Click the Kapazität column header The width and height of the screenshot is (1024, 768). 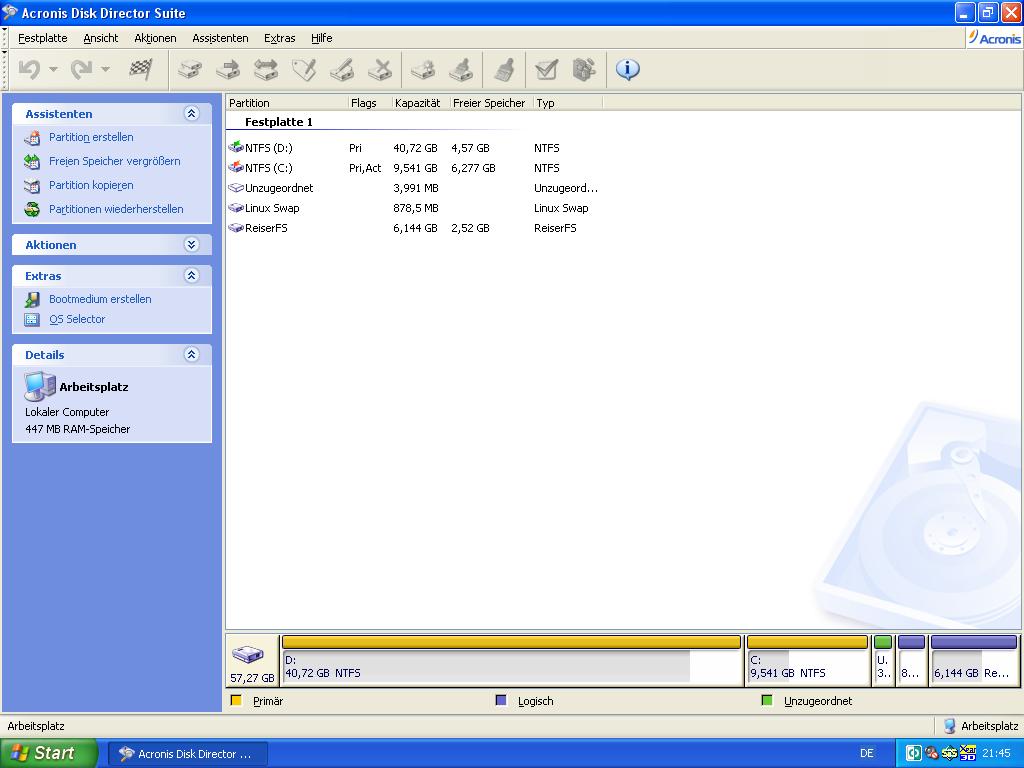point(421,103)
